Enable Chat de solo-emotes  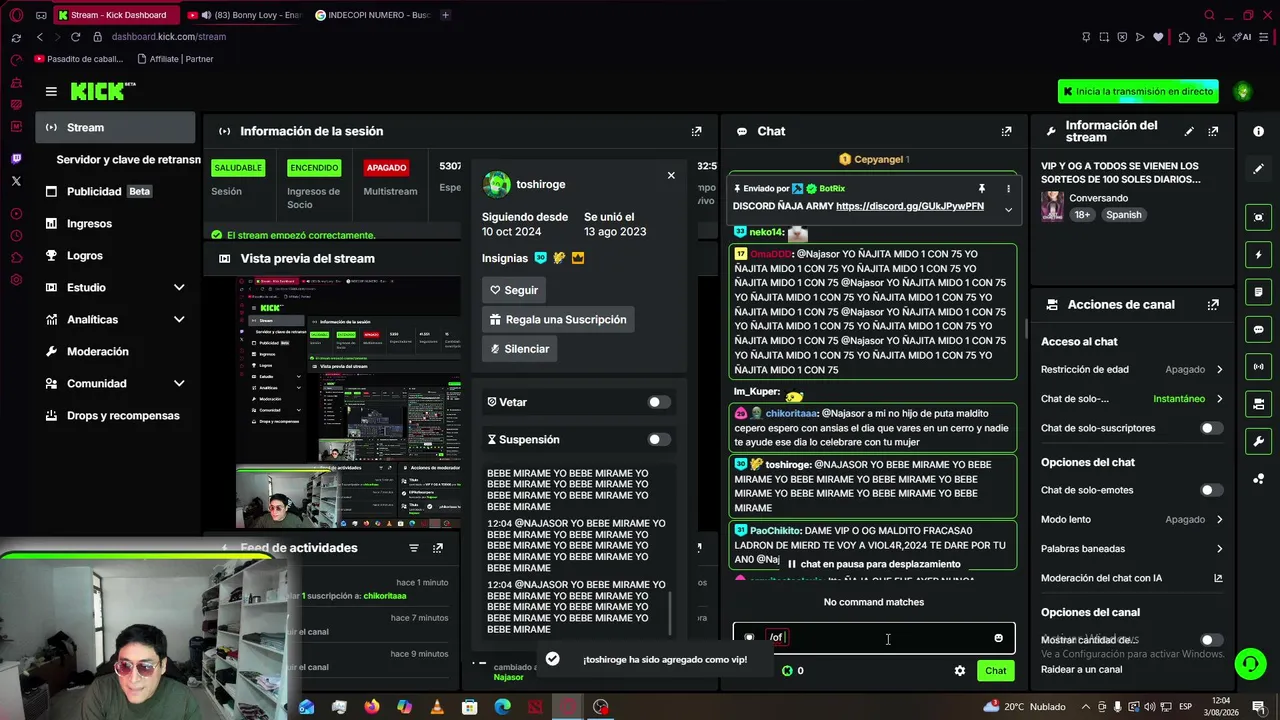pyautogui.click(x=1211, y=490)
